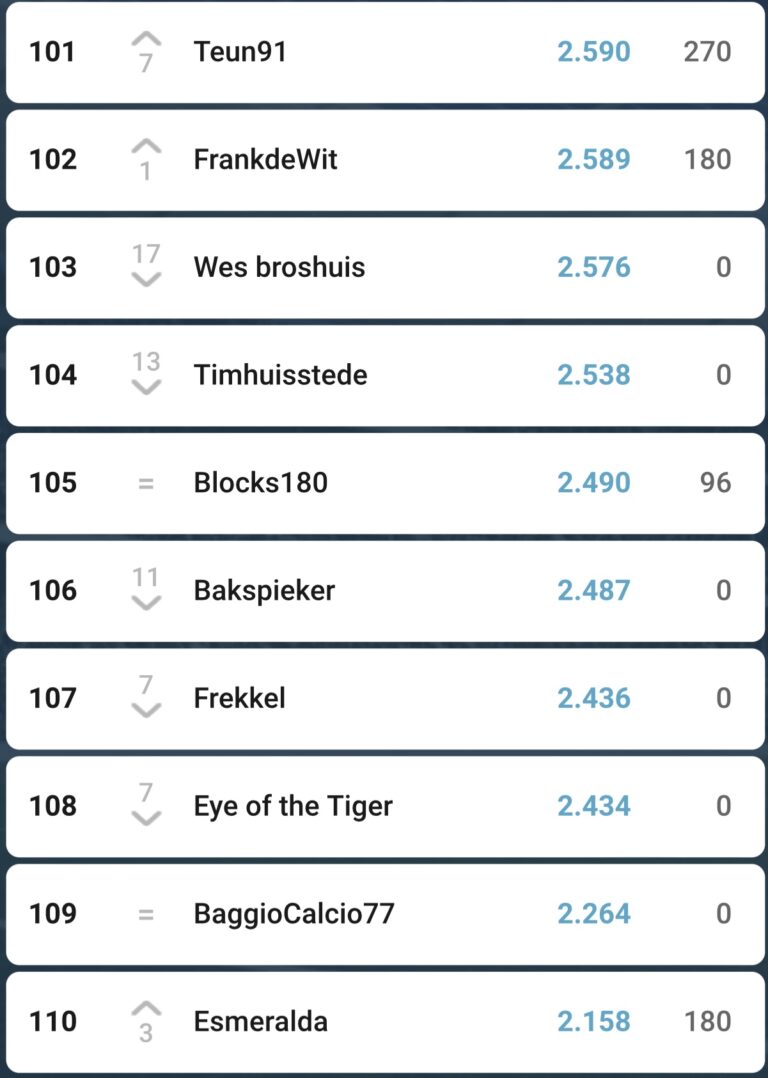Click the down arrow icon beside Wes broshuis
The height and width of the screenshot is (1078, 768).
pyautogui.click(x=146, y=280)
